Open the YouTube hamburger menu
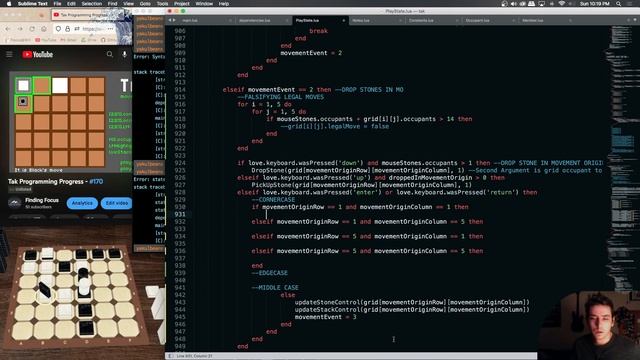The image size is (640, 360). click(x=9, y=54)
